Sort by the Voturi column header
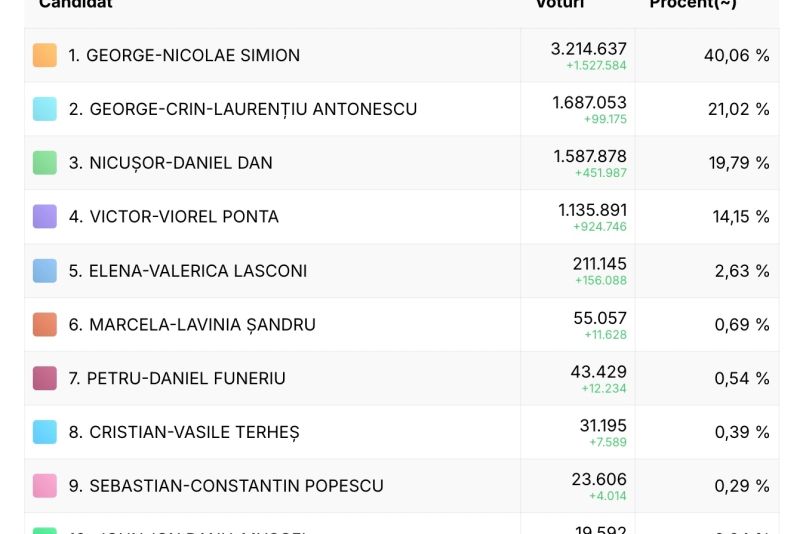Viewport: 800px width, 534px height. coord(560,4)
